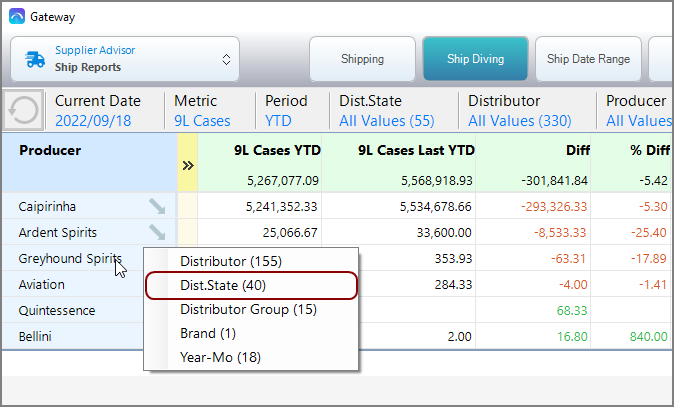Open the Ship Date Range tab
Screen dimensions: 674x407
(588, 59)
